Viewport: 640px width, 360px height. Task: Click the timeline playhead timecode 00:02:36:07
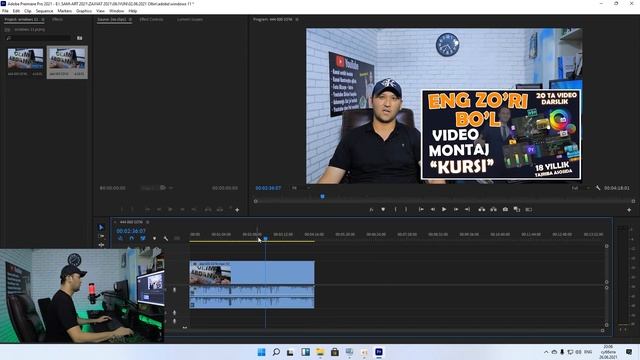coord(131,231)
